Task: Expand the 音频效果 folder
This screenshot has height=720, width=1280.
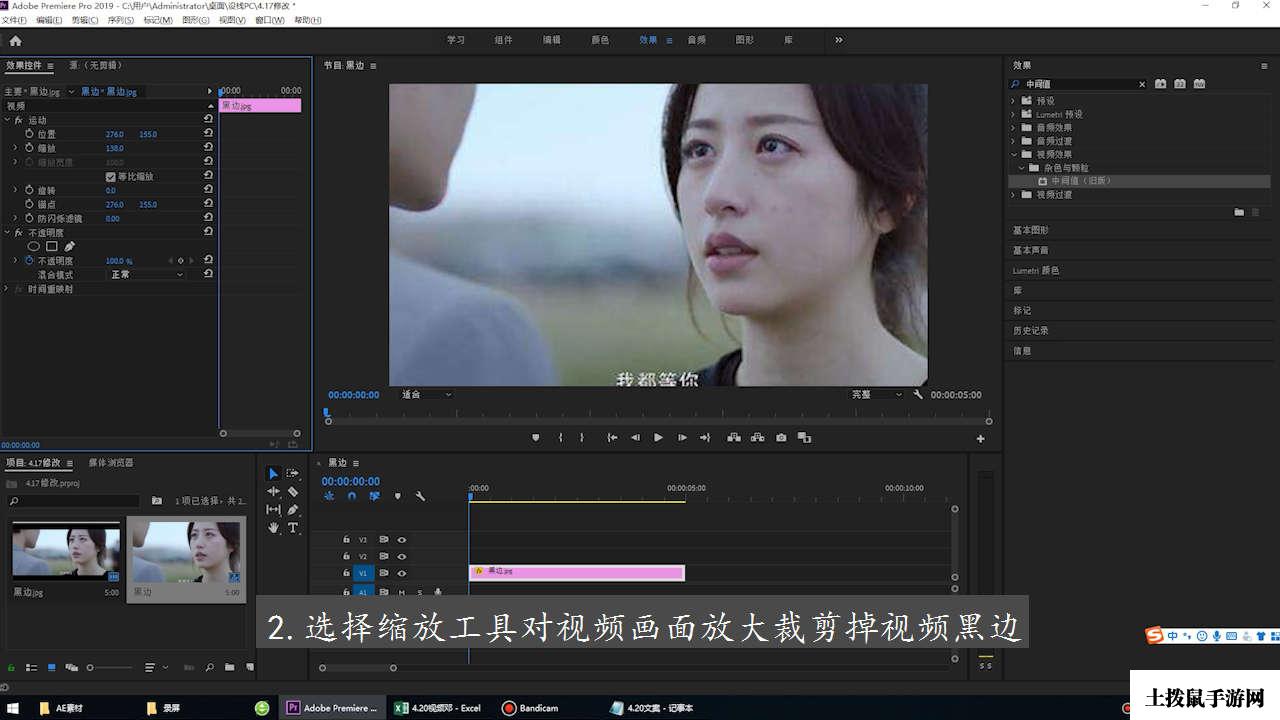Action: click(1013, 128)
